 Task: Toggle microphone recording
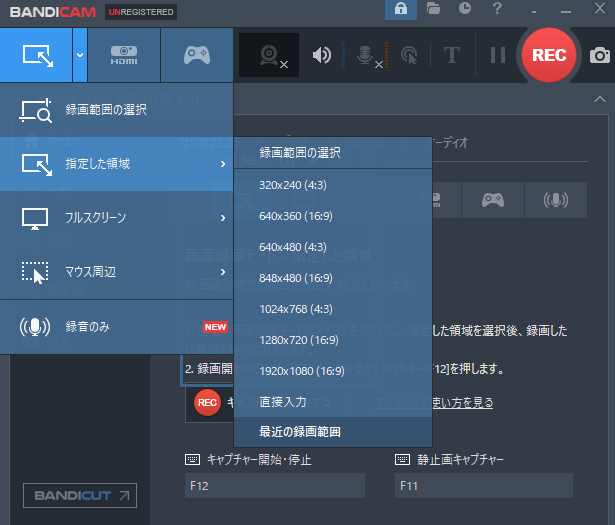click(365, 55)
